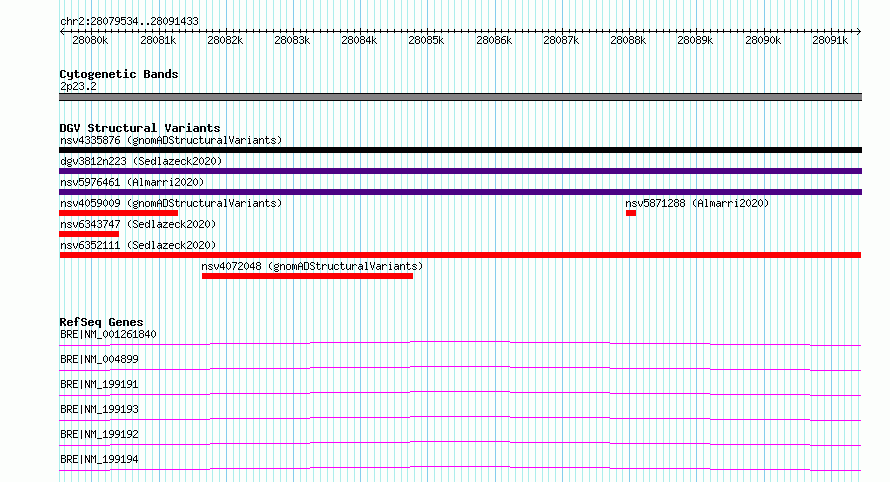The width and height of the screenshot is (890, 482).
Task: Select the nsv4072048 red variant bar
Action: coord(307,276)
